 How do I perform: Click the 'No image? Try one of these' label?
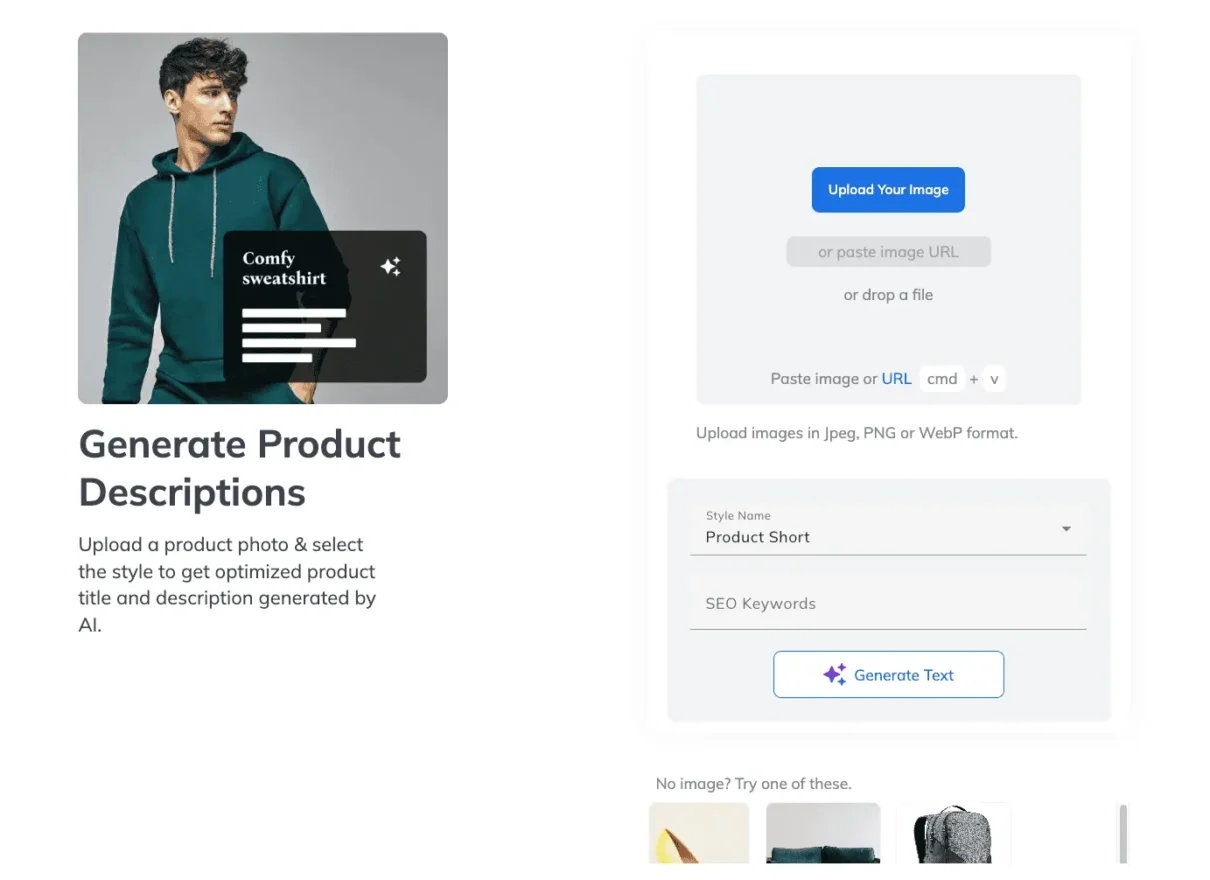(x=753, y=783)
